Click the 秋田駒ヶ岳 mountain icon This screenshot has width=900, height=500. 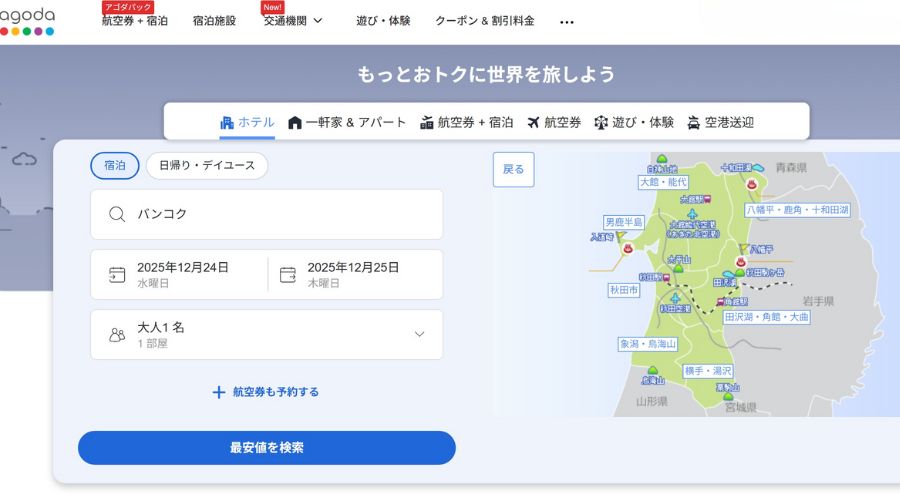coord(740,273)
